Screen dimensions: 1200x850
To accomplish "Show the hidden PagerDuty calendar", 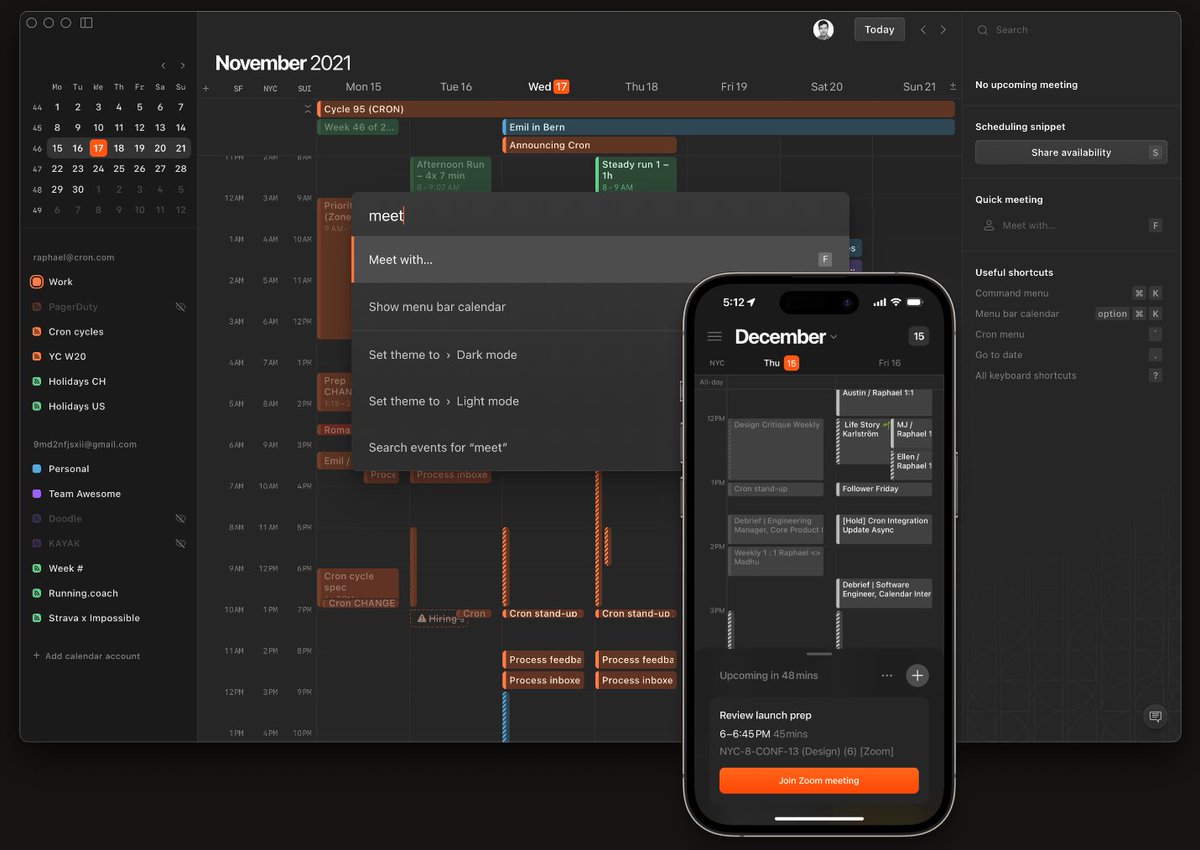I will pyautogui.click(x=181, y=307).
